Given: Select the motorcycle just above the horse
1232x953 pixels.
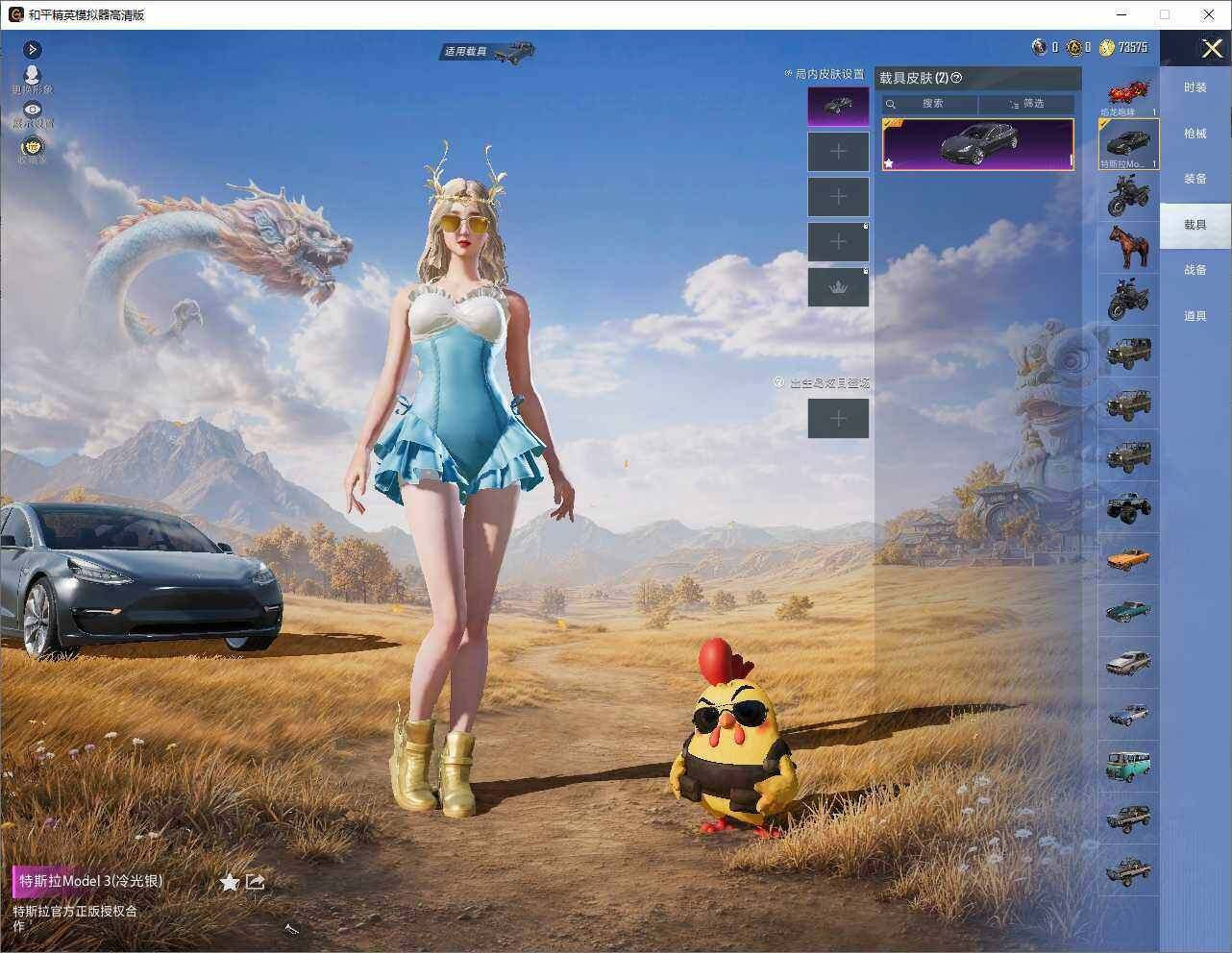Looking at the screenshot, I should (x=1129, y=197).
